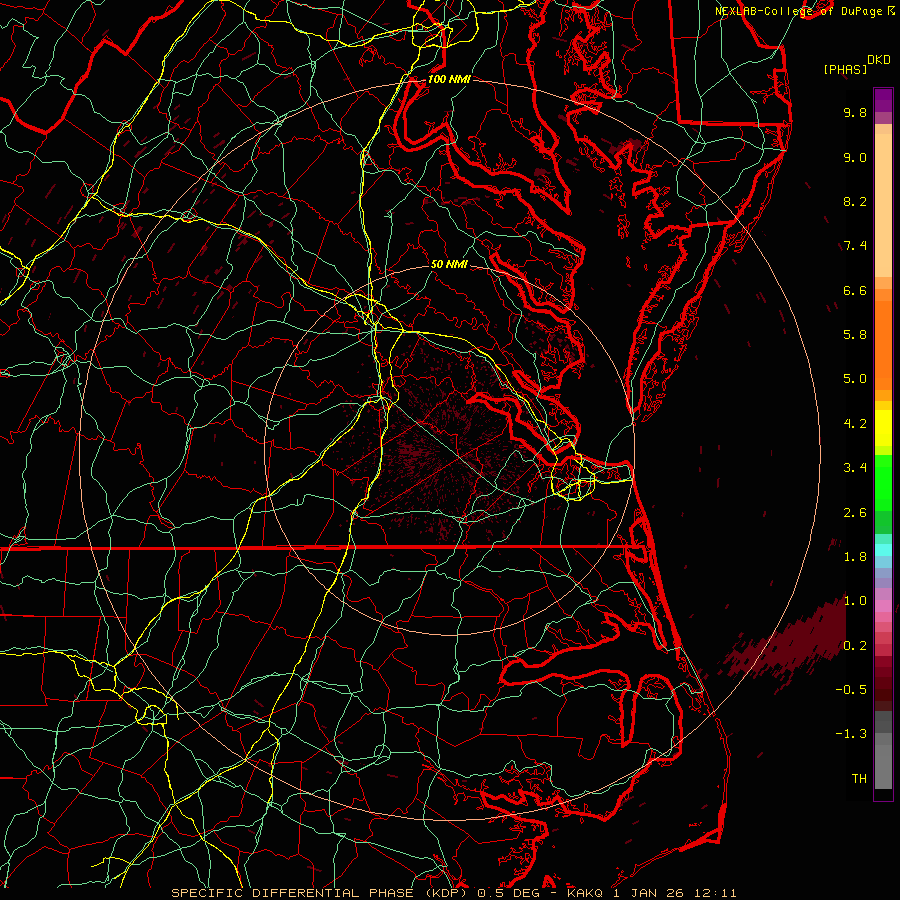Click the 100 NMI range ring label
The image size is (900, 900).
coord(449,79)
